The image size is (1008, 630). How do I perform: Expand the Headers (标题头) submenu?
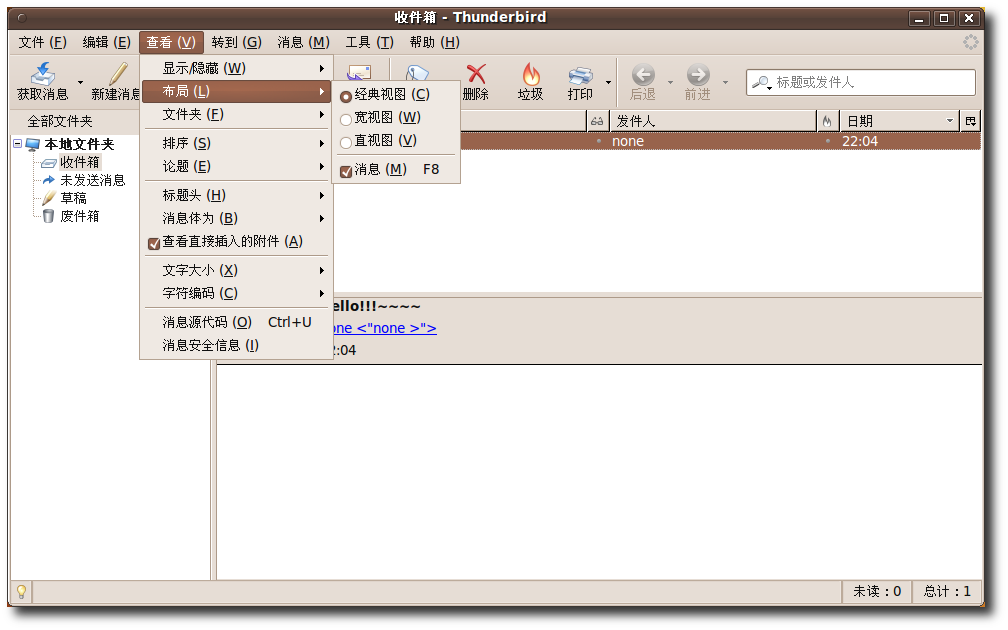(x=236, y=195)
